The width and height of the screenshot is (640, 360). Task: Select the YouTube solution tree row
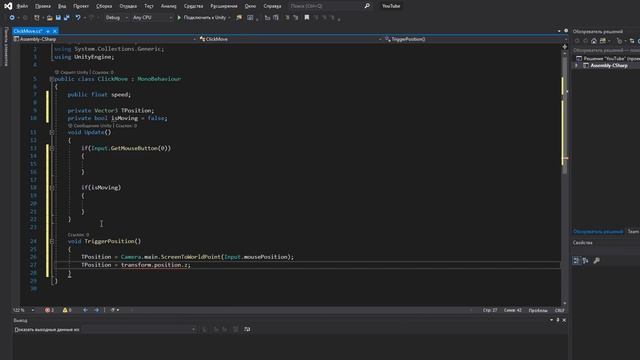click(607, 58)
